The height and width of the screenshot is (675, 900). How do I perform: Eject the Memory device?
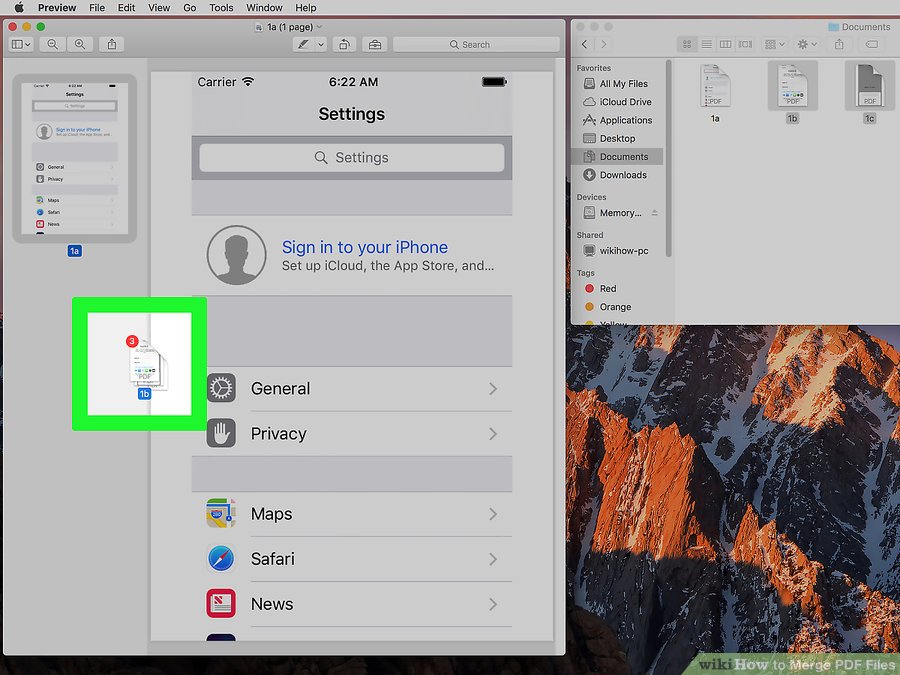click(654, 213)
